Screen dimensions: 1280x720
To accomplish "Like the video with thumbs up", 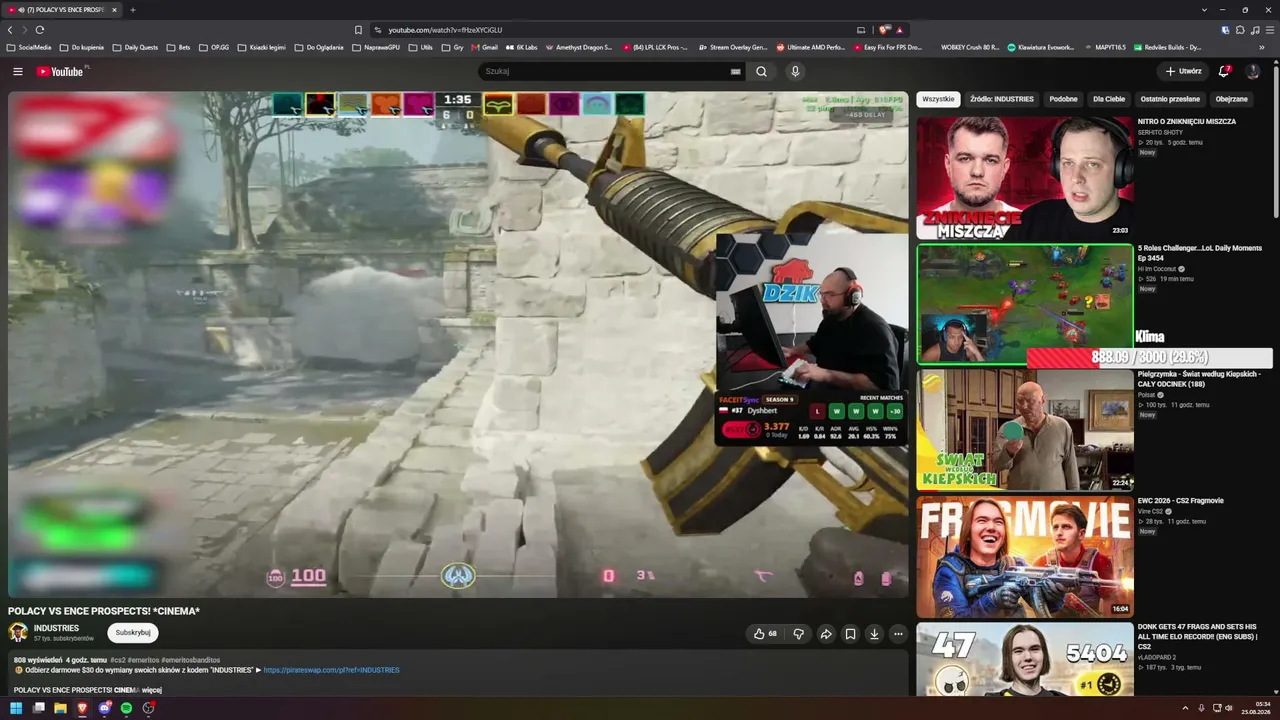I will pos(765,633).
